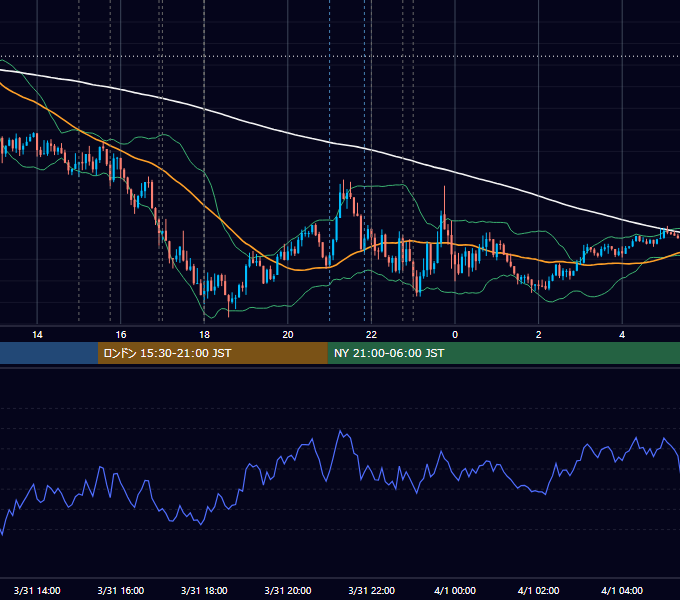680x600 pixels.
Task: Click the 4/1 04:00 time label
Action: (x=622, y=590)
